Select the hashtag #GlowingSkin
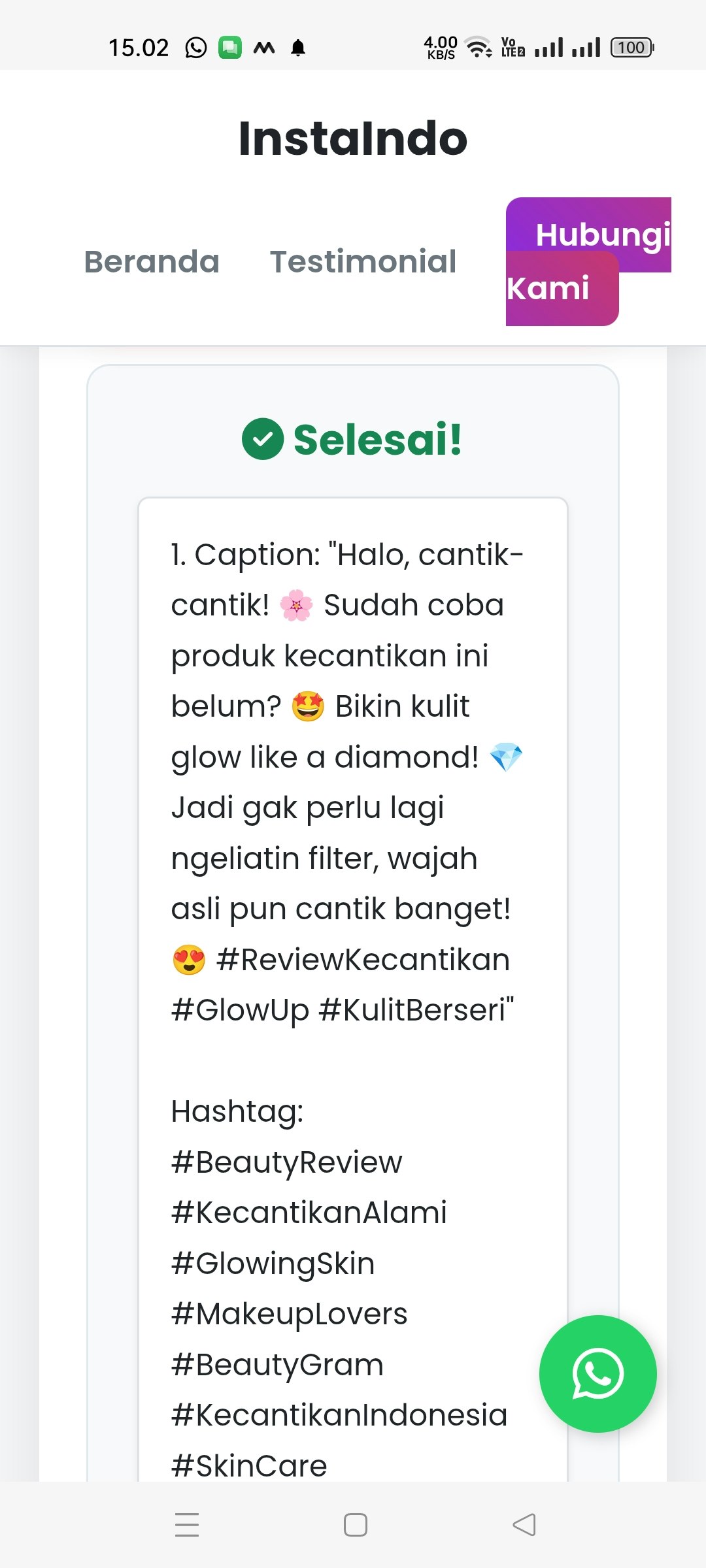 pyautogui.click(x=271, y=1262)
